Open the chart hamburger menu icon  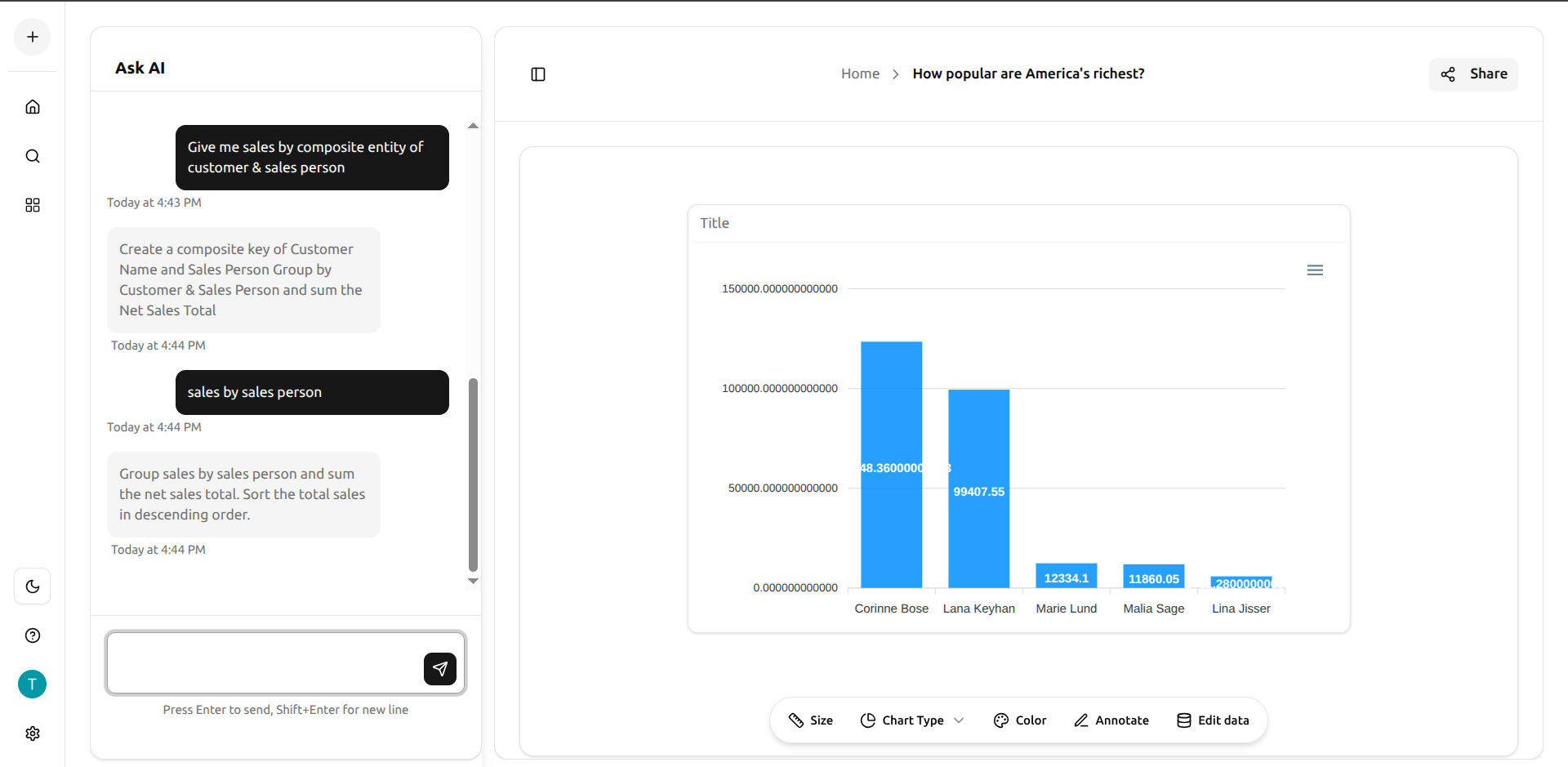[1315, 270]
